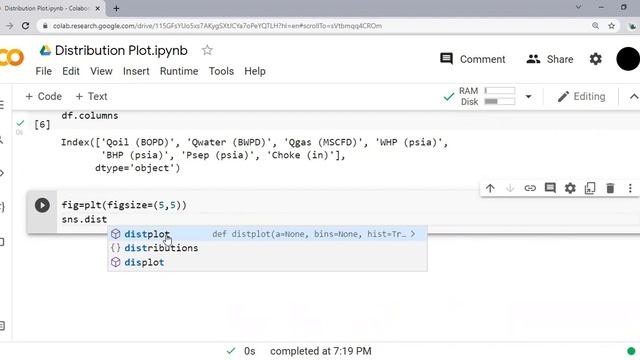This screenshot has width=640, height=360.
Task: Open the Comment button
Action: click(473, 59)
